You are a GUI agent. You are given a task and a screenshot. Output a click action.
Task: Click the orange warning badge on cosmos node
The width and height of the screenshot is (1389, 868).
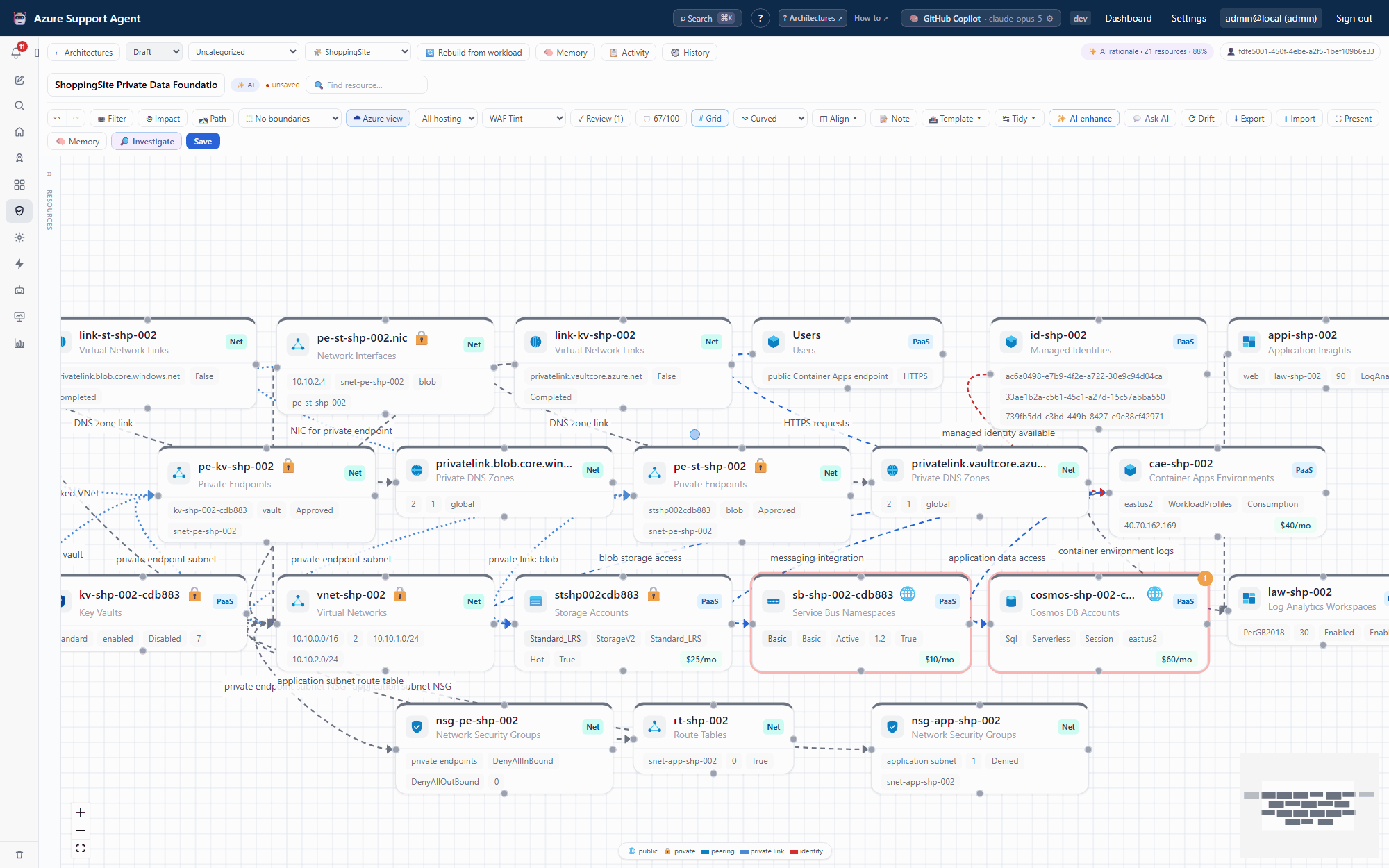(1205, 578)
